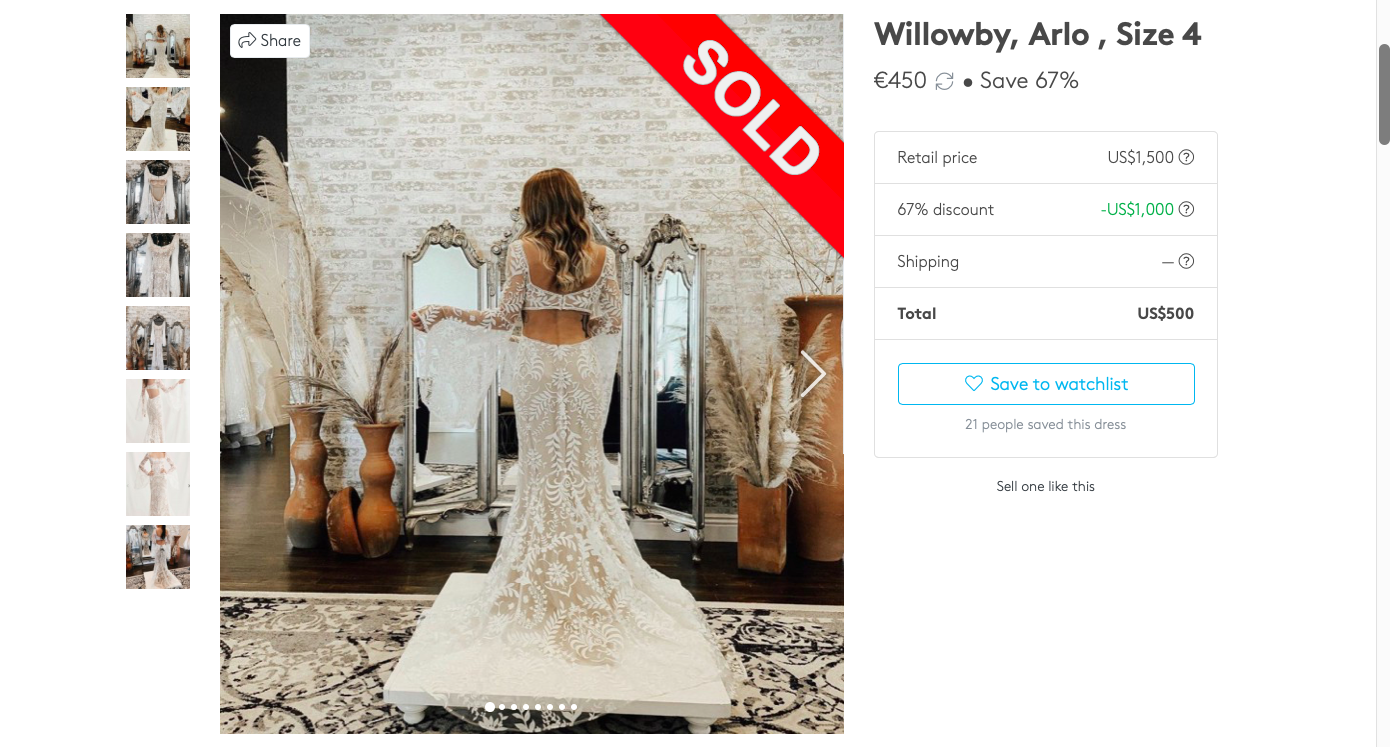This screenshot has width=1390, height=747.
Task: Select the fifth thumbnail with the mirror
Action: tap(158, 338)
